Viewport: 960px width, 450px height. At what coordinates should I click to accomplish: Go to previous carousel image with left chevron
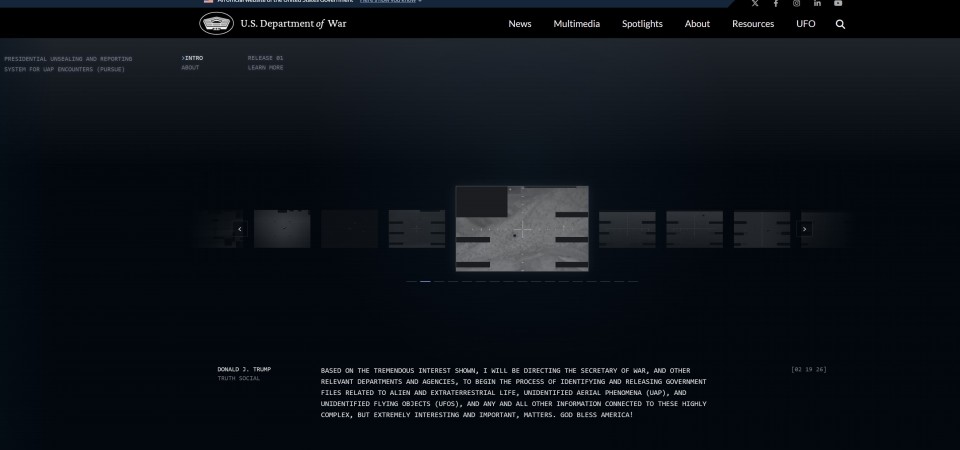pyautogui.click(x=240, y=229)
